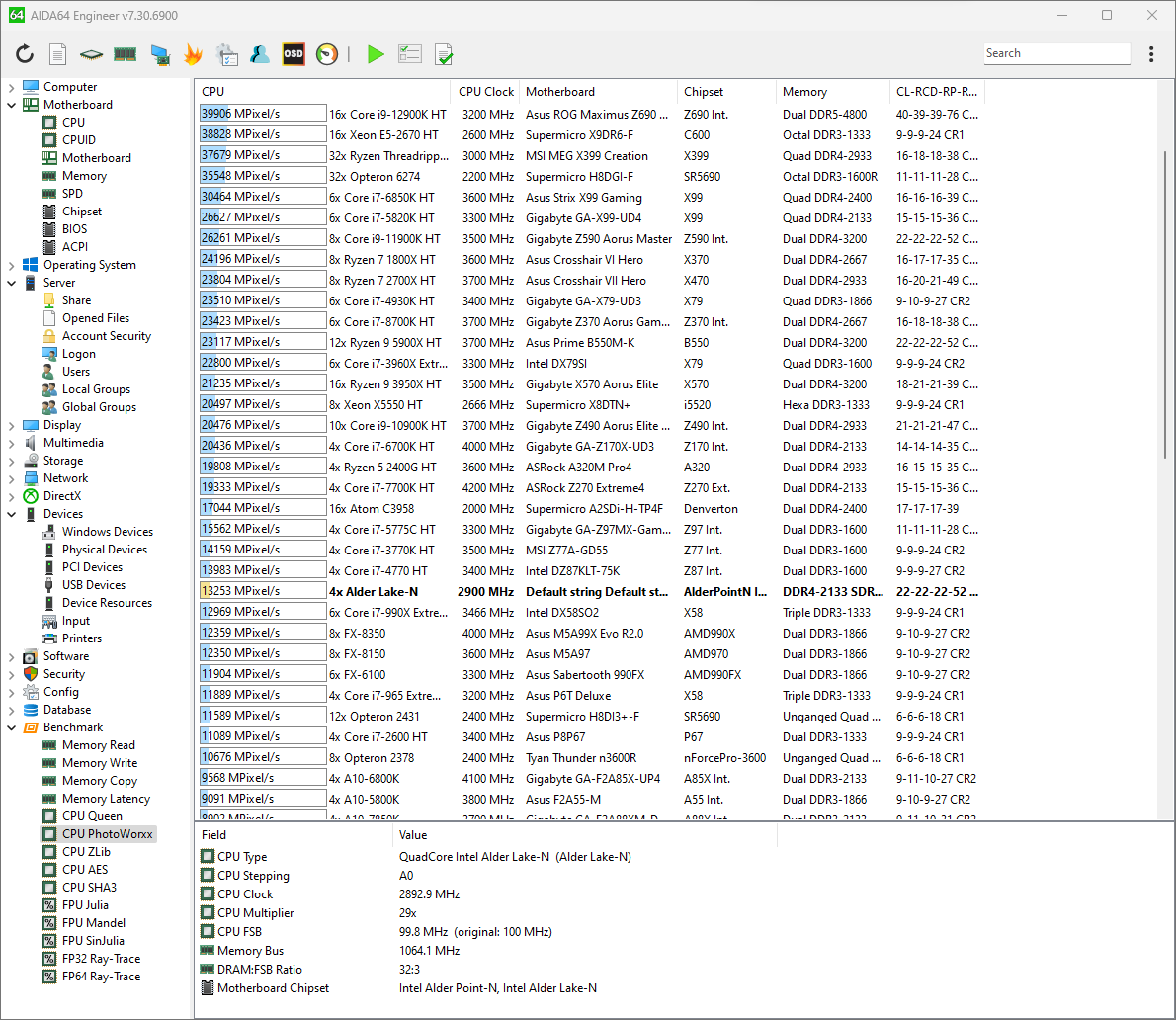Open FPU Julia benchmark
The height and width of the screenshot is (1020, 1176).
(x=85, y=905)
